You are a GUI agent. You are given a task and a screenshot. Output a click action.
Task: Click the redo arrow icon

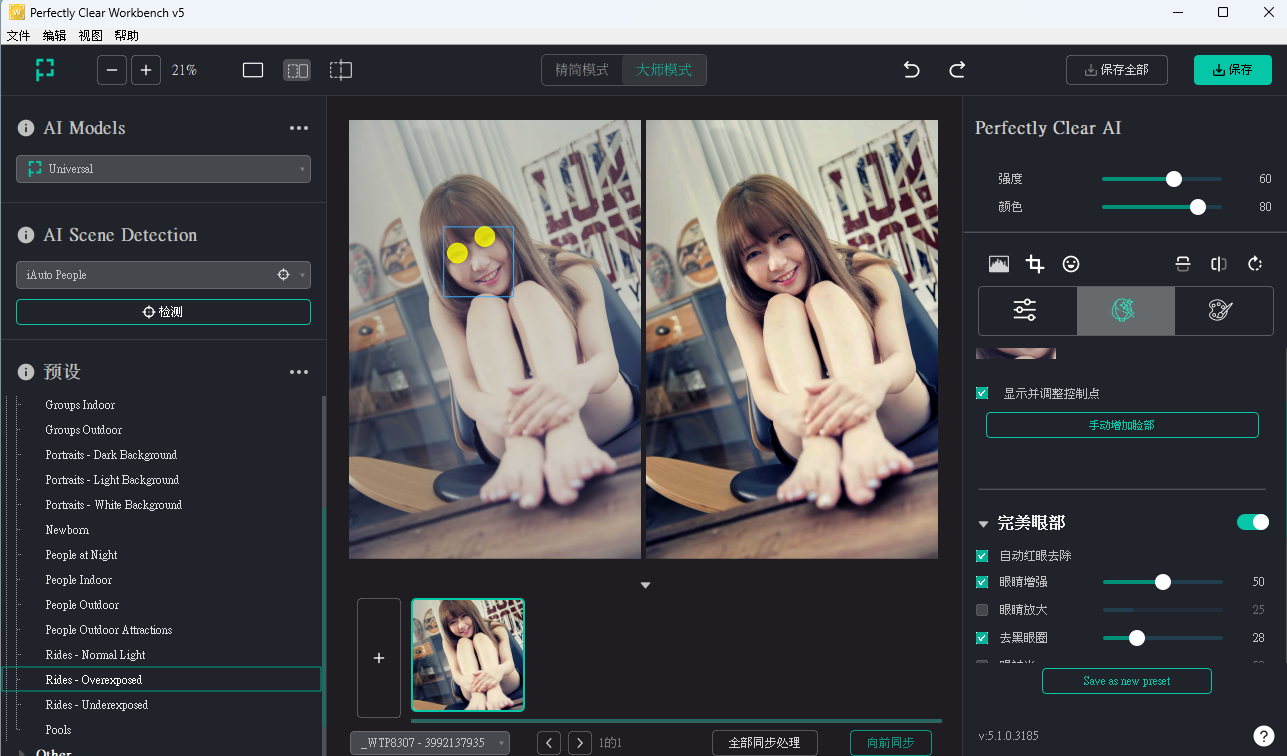point(957,70)
